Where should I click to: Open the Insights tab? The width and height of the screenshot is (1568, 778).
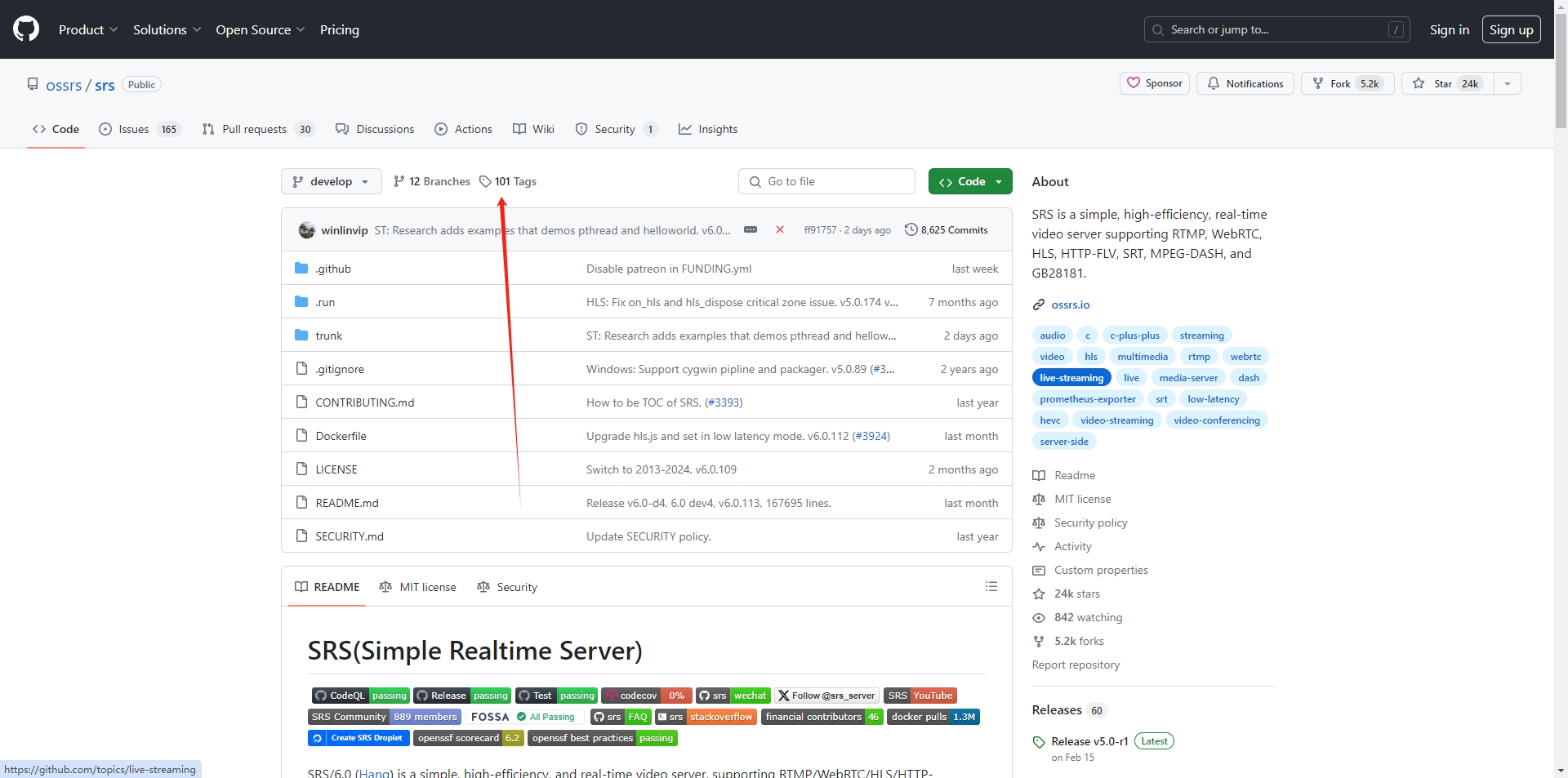pyautogui.click(x=708, y=129)
